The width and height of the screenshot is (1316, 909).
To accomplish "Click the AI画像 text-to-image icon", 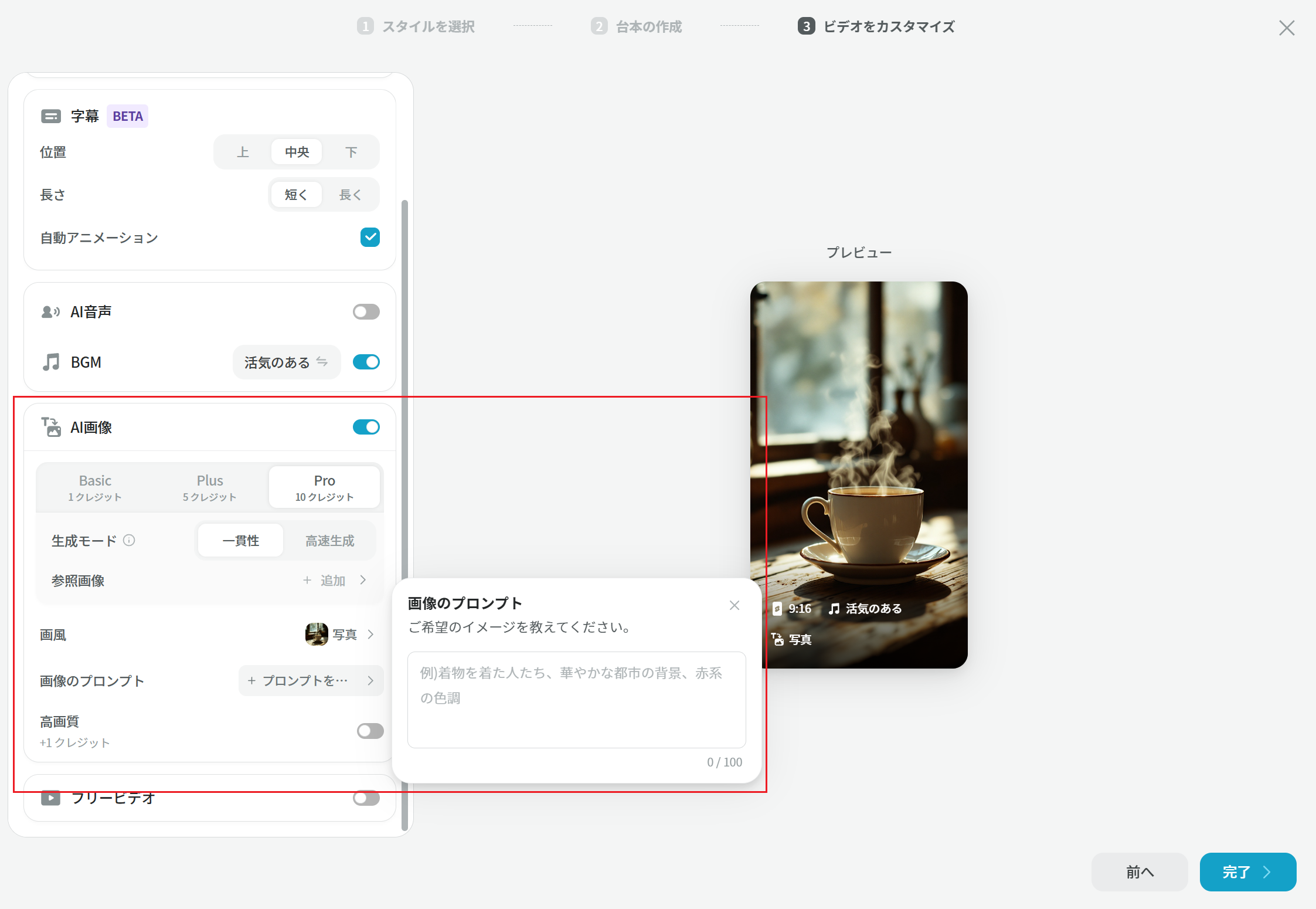I will 51,427.
